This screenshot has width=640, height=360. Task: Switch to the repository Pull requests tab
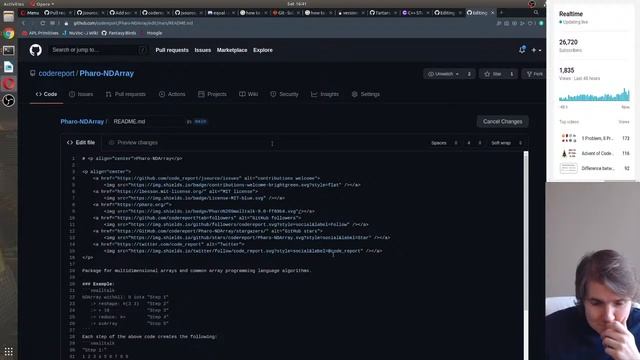(x=125, y=94)
